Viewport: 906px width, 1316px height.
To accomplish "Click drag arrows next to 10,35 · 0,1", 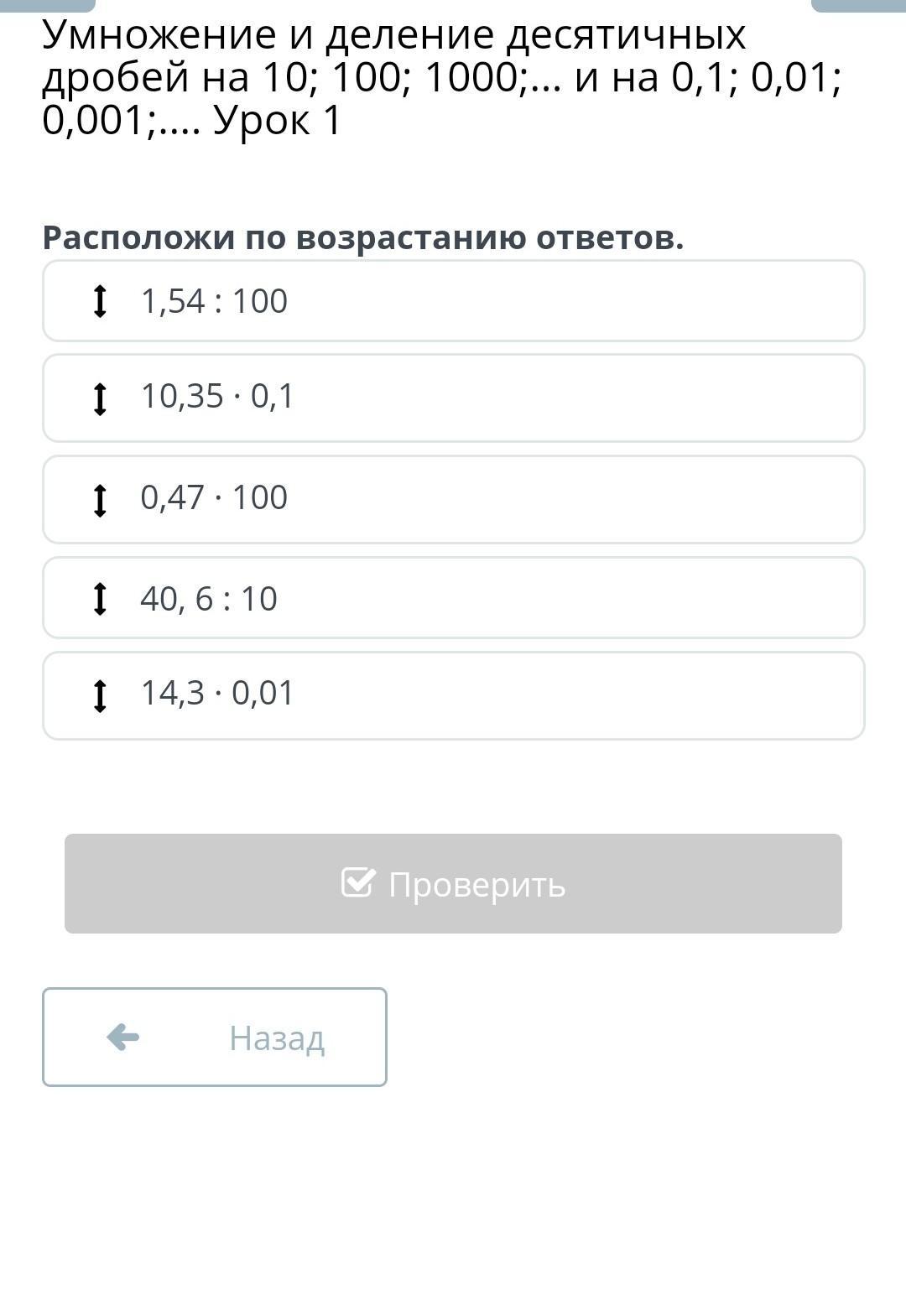I will coord(100,398).
